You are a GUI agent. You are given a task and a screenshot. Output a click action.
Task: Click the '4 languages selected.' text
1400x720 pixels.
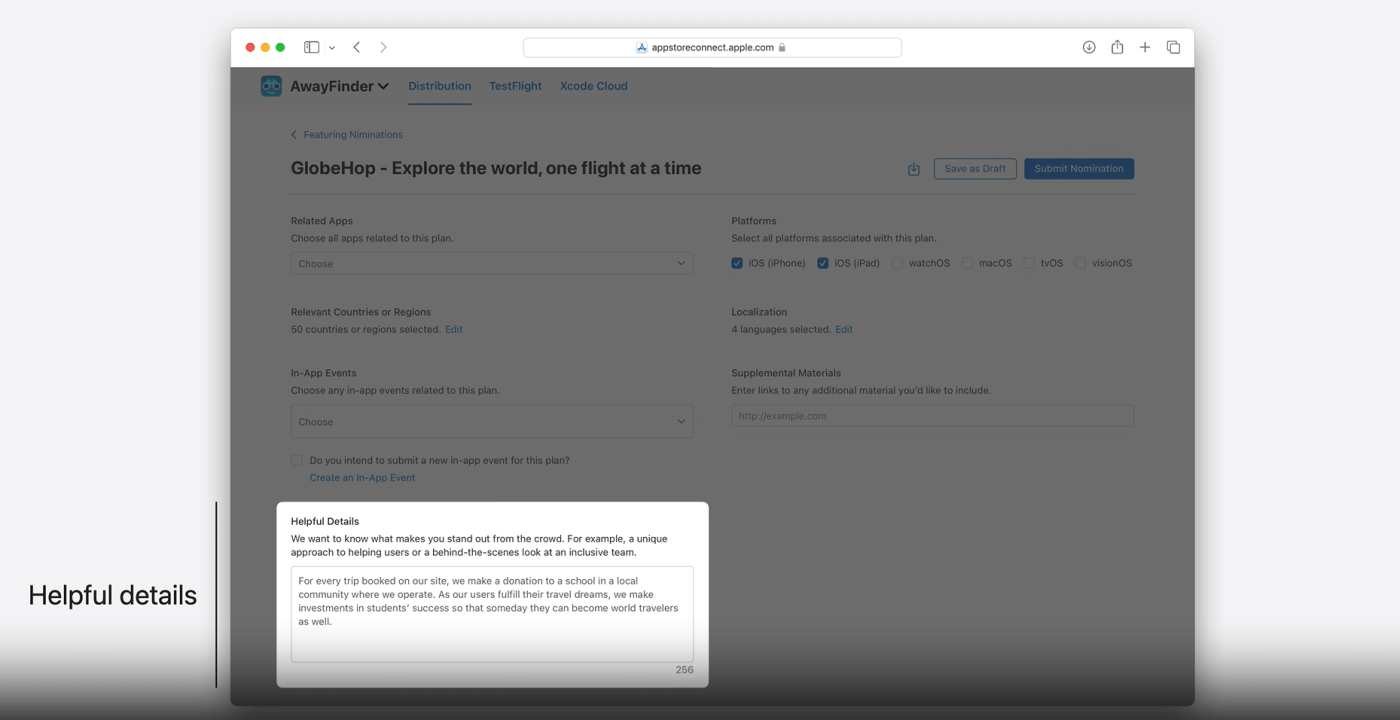(781, 329)
